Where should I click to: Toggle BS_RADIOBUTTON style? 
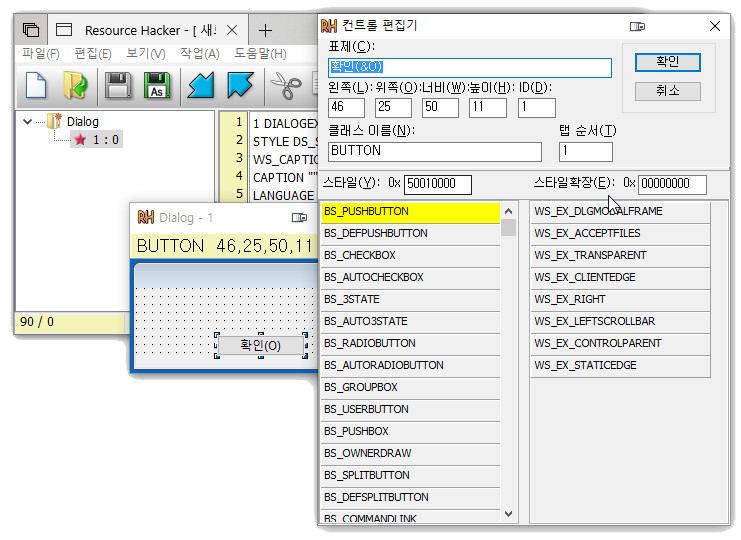pos(410,343)
